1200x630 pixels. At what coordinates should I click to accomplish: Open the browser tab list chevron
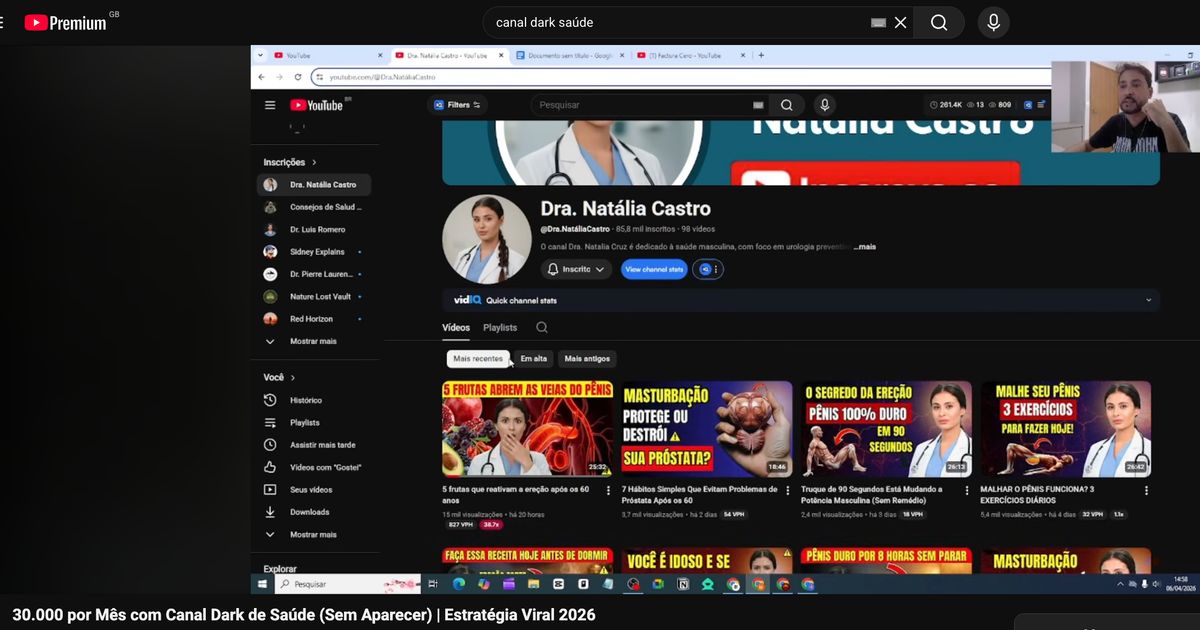pos(260,56)
